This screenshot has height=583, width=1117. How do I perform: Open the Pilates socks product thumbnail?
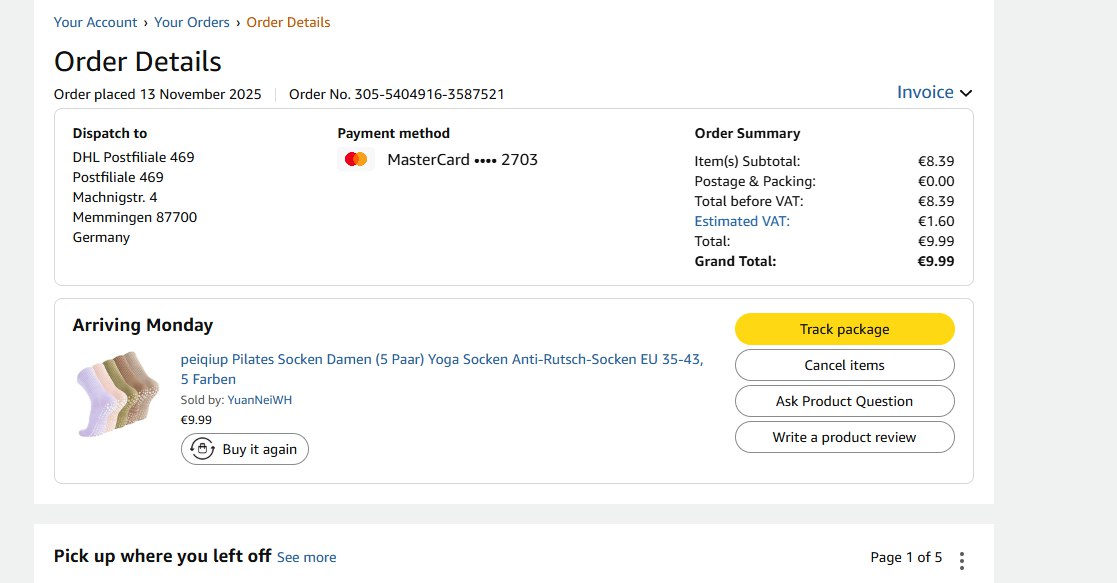click(x=117, y=393)
